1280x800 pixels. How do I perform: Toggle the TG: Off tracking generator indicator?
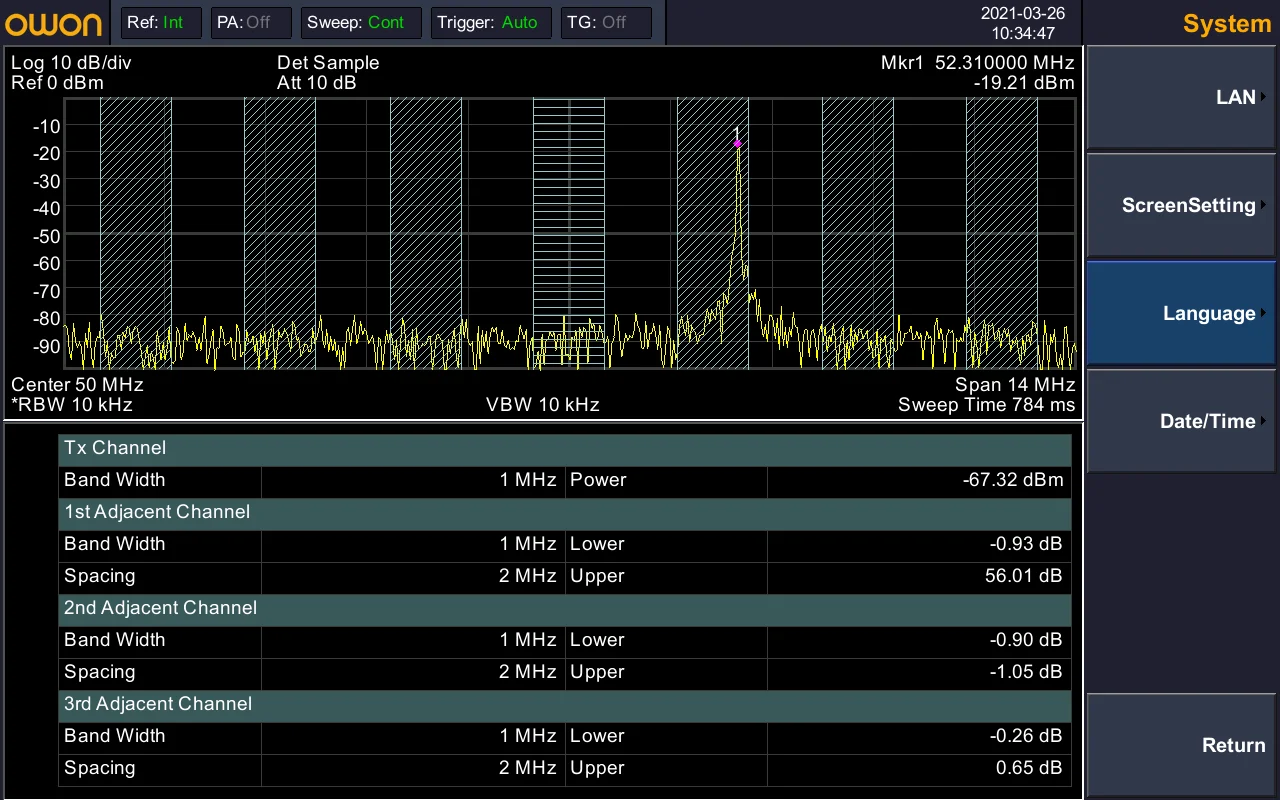click(x=606, y=23)
